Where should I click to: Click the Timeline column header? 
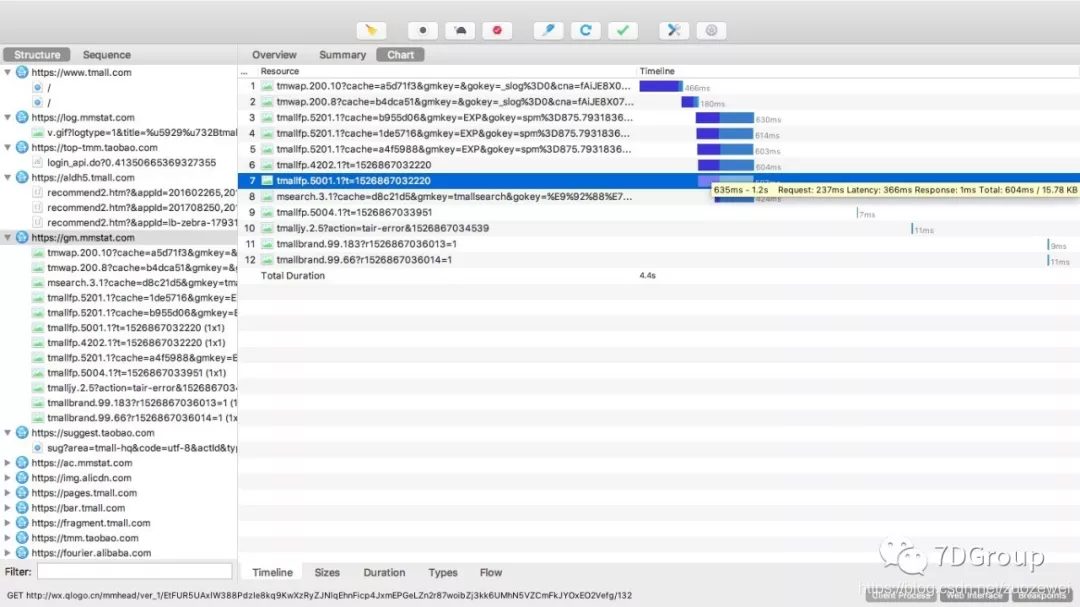tap(657, 71)
